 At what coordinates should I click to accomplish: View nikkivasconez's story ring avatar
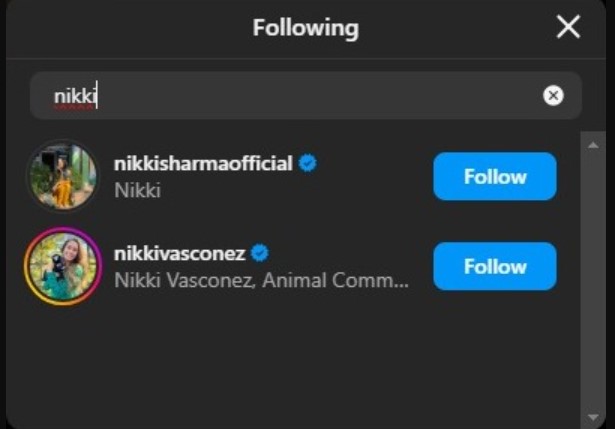pyautogui.click(x=62, y=266)
